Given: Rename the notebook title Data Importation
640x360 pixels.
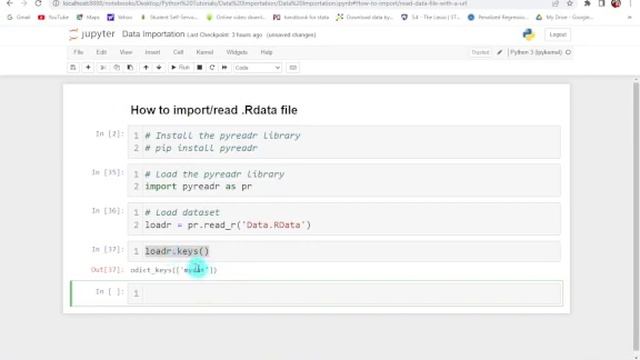Looking at the screenshot, I should pos(153,34).
